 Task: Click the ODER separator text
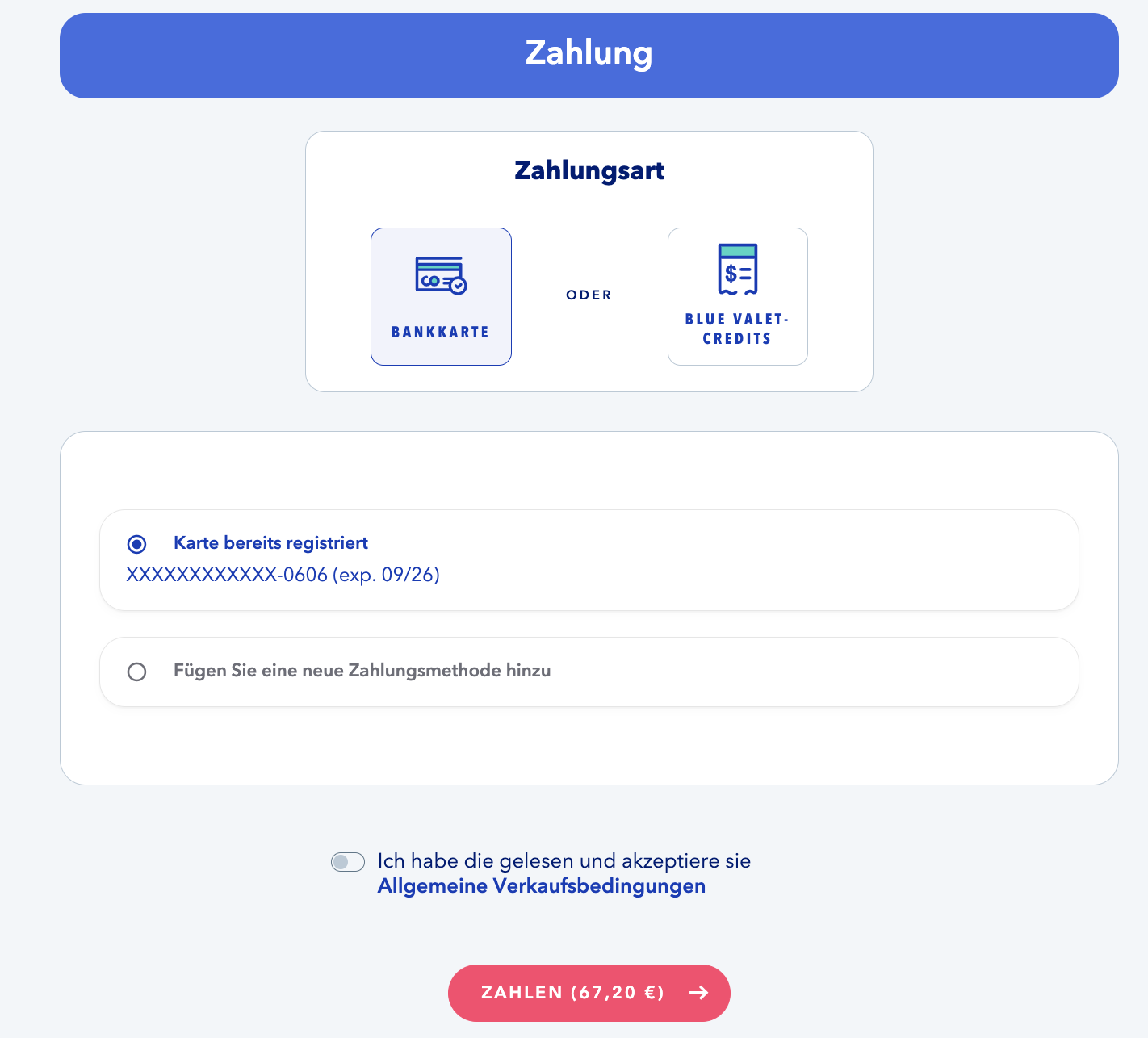click(x=589, y=295)
